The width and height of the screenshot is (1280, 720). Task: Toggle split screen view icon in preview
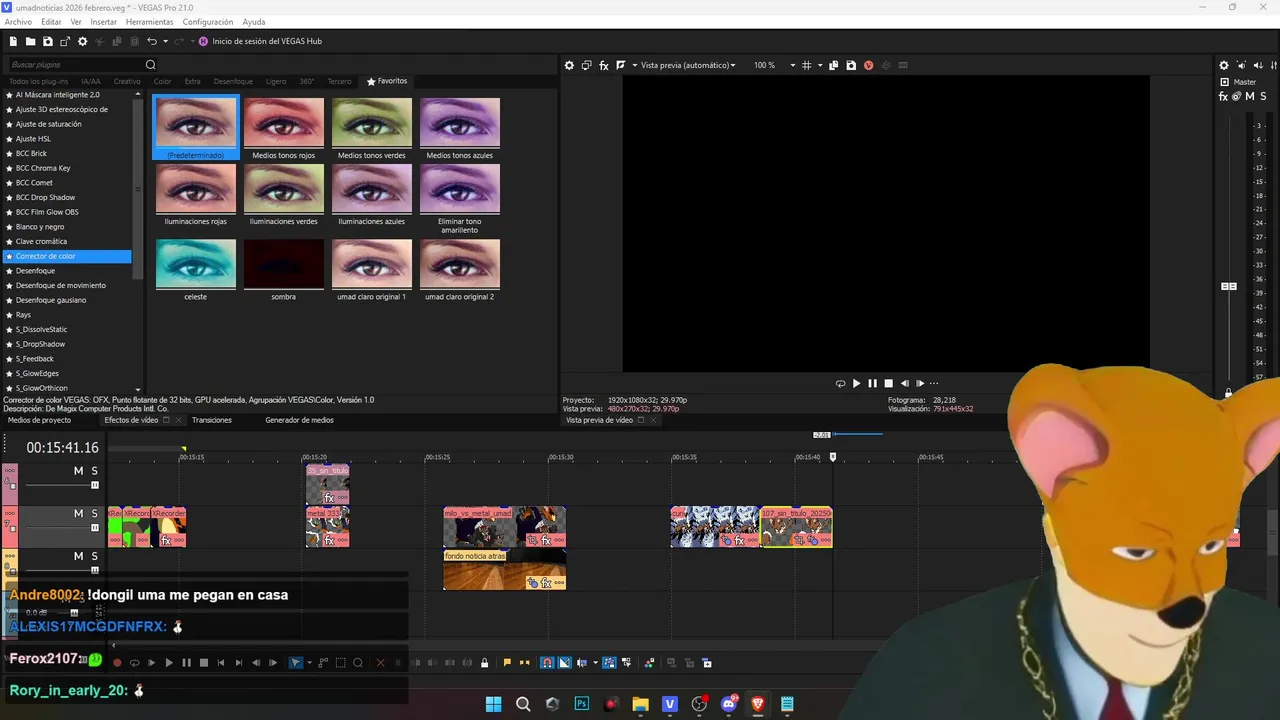(x=621, y=65)
